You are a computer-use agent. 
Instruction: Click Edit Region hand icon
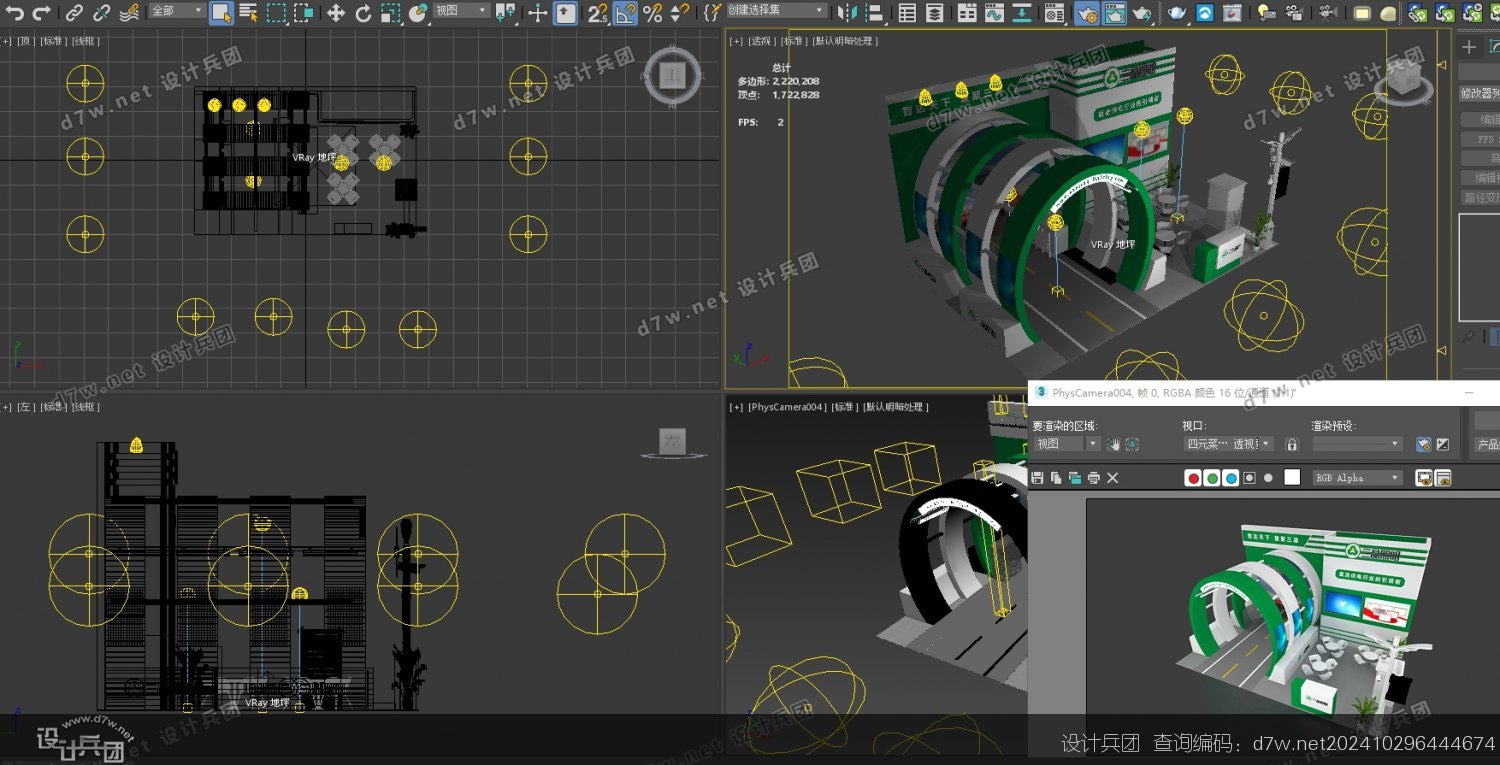[x=1114, y=444]
